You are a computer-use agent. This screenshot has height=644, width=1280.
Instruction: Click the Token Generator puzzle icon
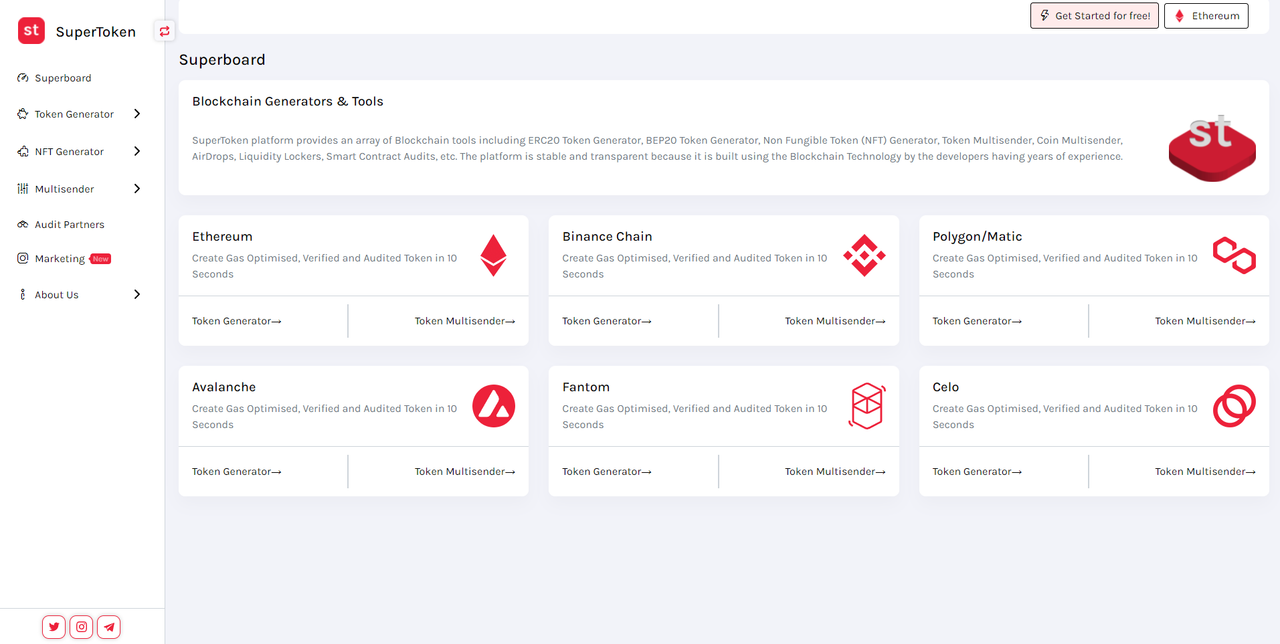[23, 114]
